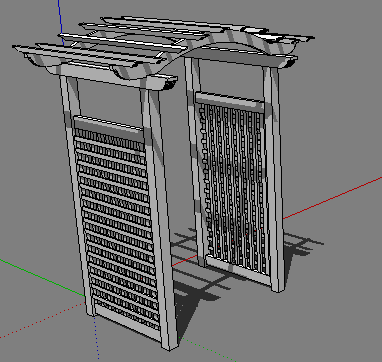Click the bottom rail of the right lattice panel
This screenshot has width=382, height=362.
(x=239, y=270)
